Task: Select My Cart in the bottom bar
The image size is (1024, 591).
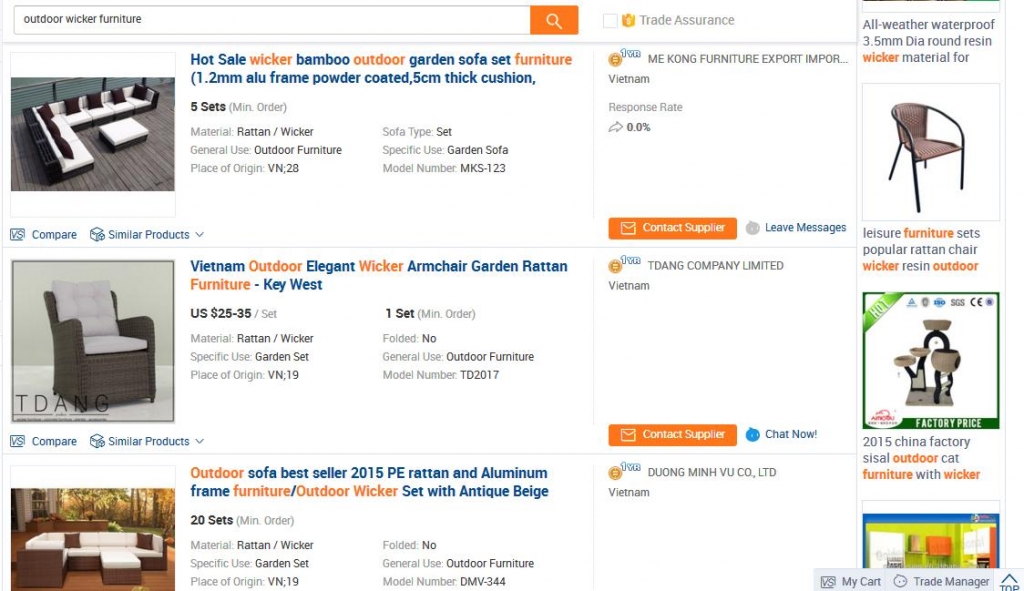Action: 856,581
